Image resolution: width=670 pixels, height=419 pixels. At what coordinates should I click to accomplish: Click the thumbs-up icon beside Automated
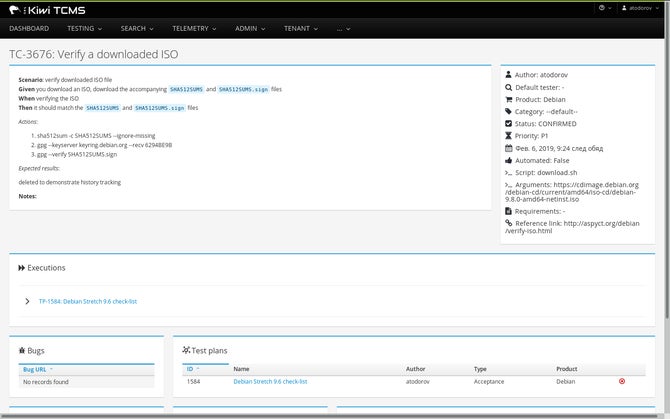[508, 161]
